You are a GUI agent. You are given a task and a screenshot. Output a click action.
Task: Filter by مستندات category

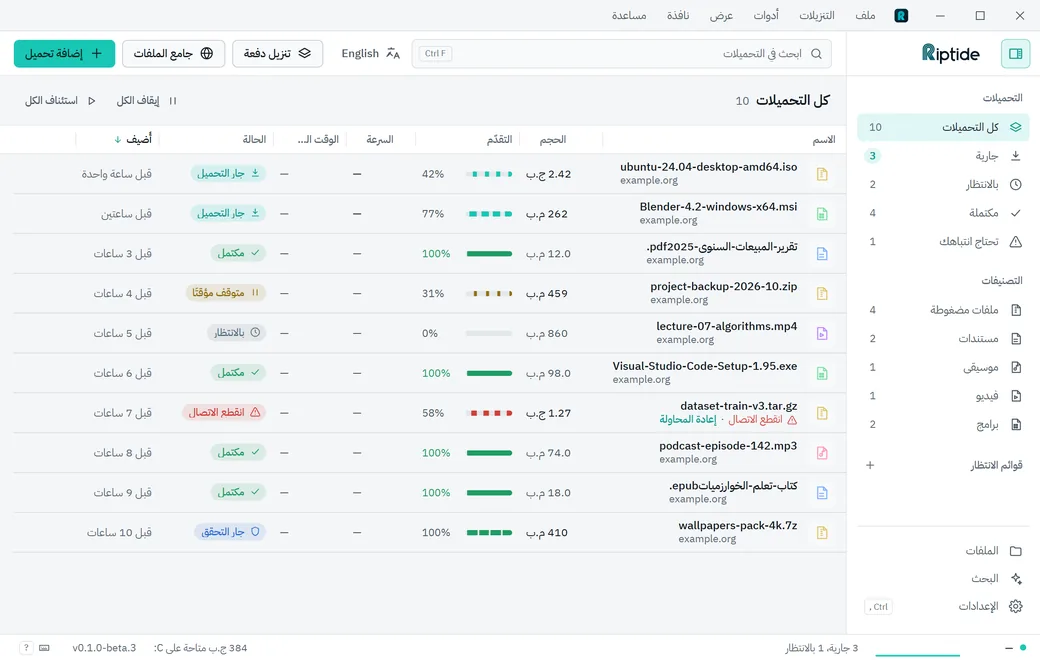[x=942, y=338]
